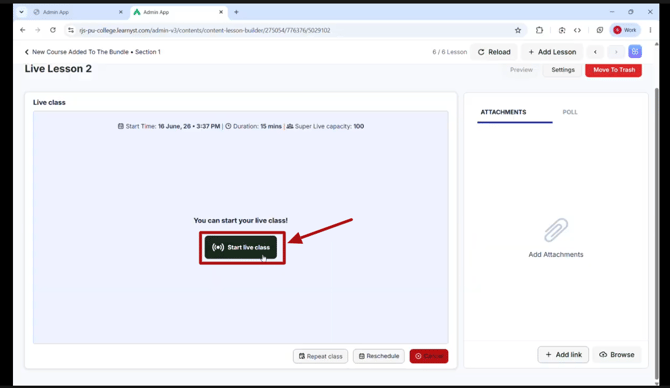Move the lesson to trash

[614, 70]
